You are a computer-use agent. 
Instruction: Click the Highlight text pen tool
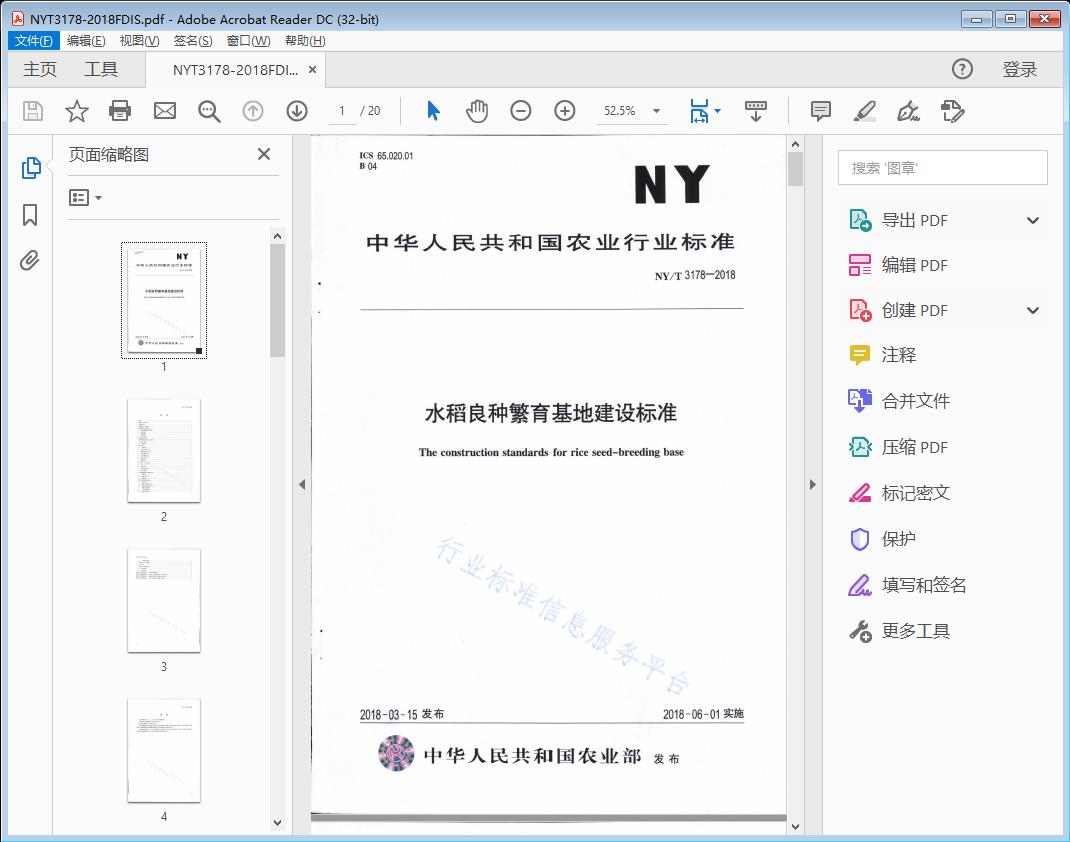[x=865, y=111]
